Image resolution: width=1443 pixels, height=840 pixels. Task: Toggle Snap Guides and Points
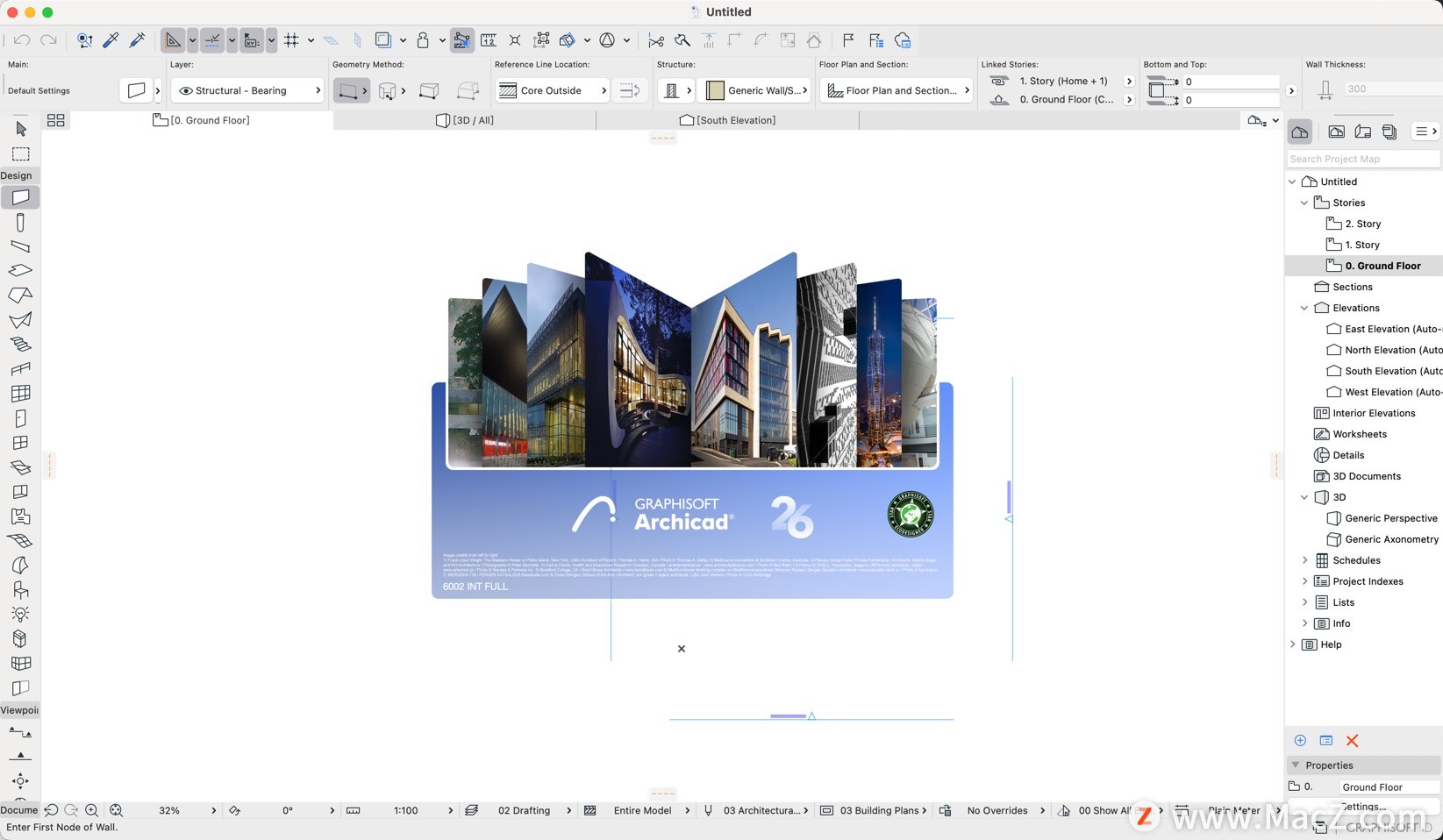212,40
